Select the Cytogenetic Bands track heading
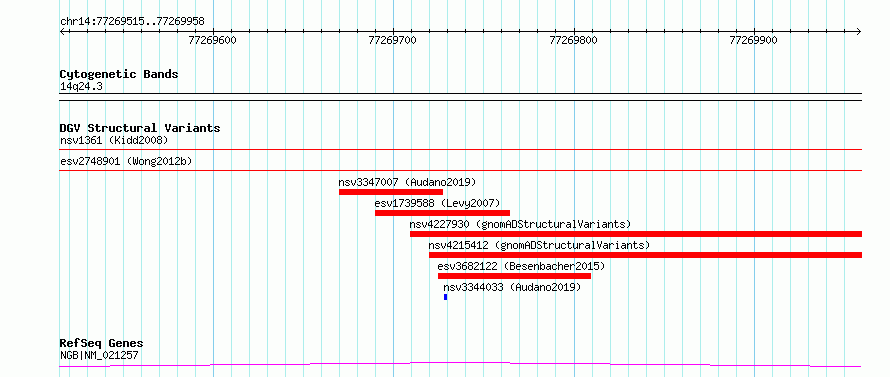 (119, 74)
